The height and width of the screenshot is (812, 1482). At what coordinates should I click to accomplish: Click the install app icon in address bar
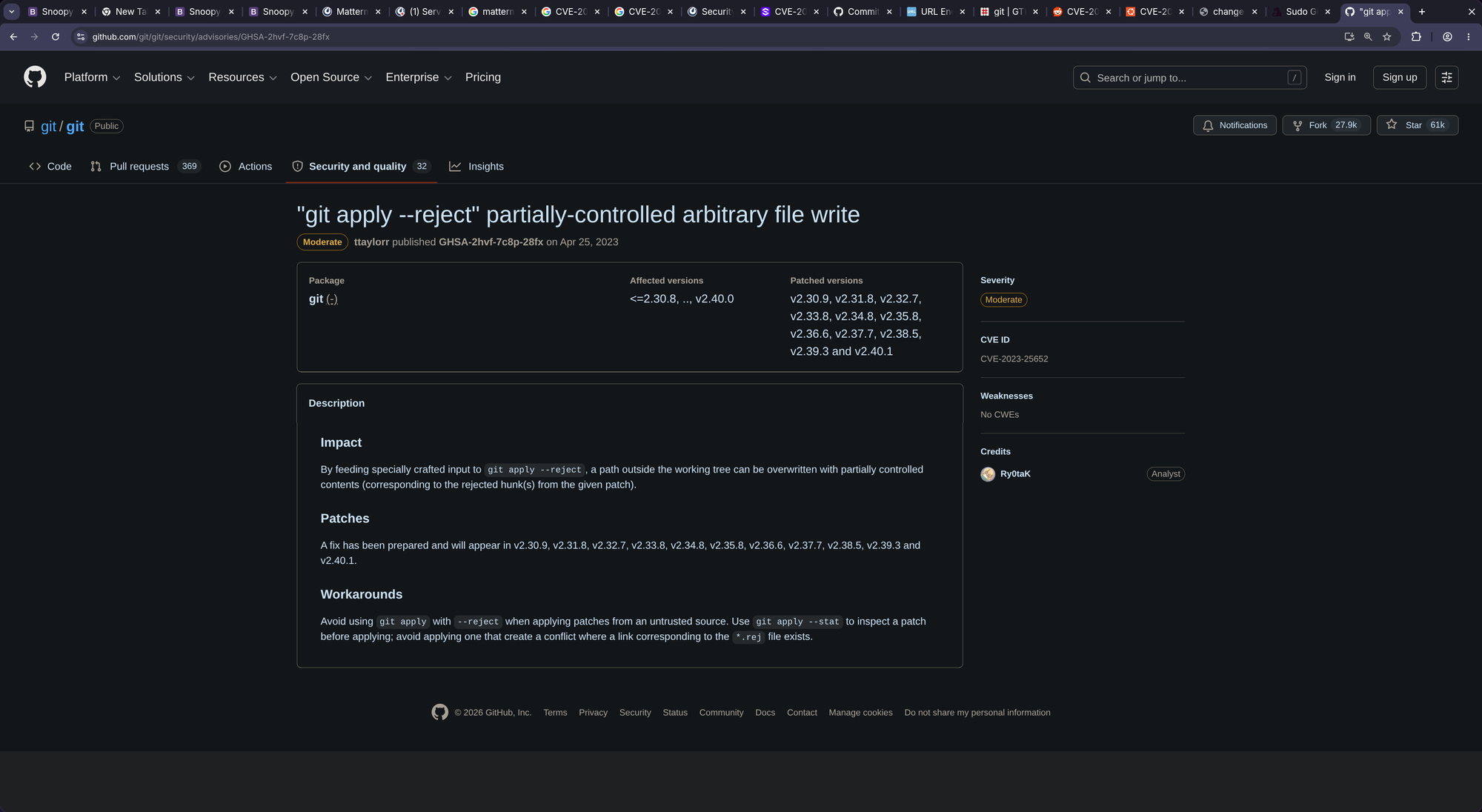point(1349,36)
